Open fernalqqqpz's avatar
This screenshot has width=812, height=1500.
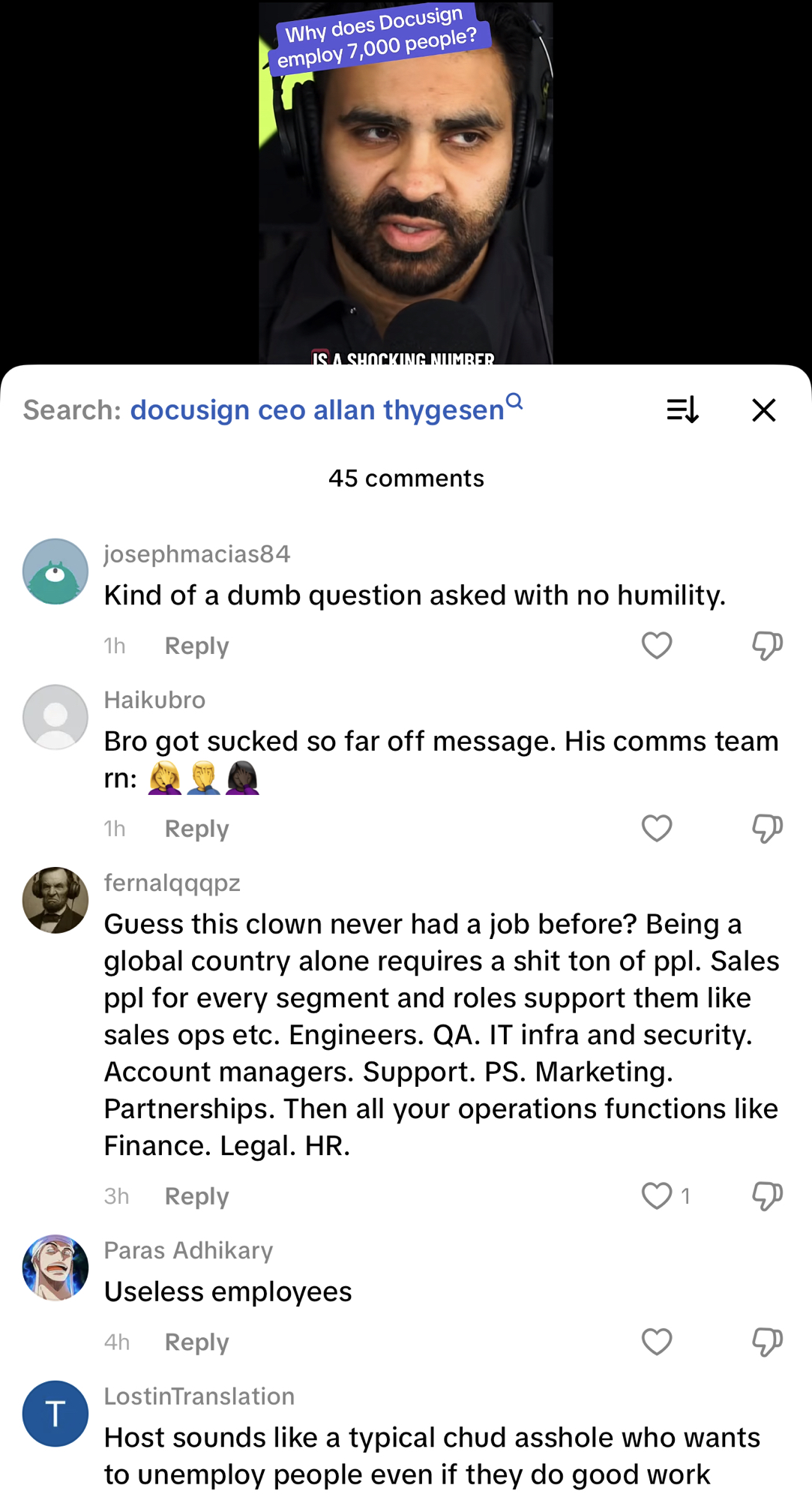tap(55, 901)
